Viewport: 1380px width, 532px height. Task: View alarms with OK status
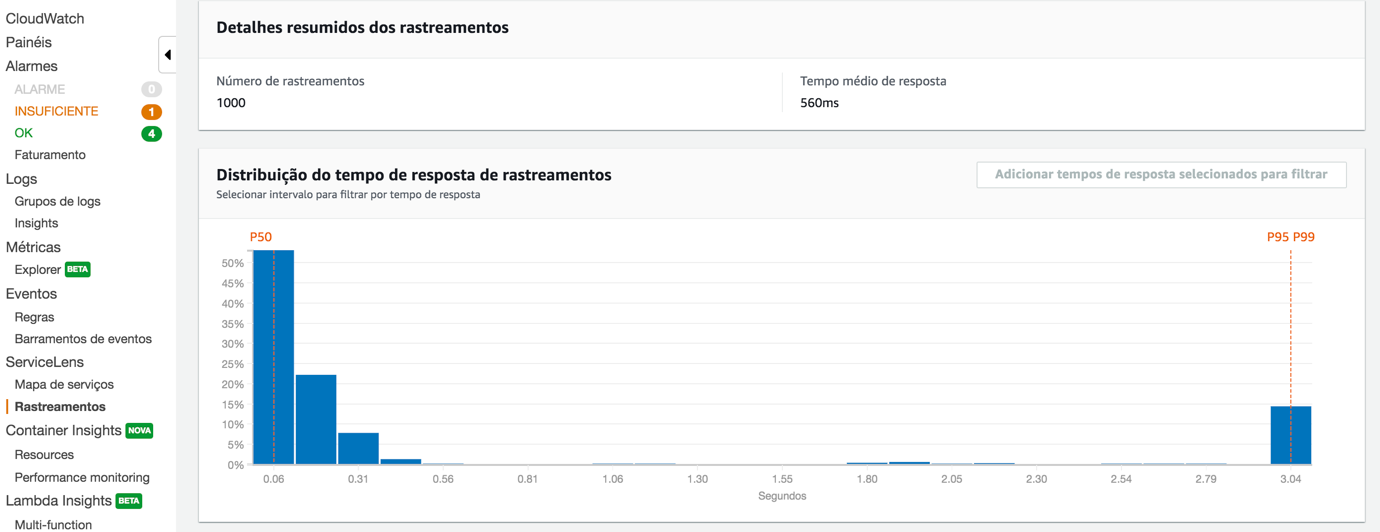[24, 133]
